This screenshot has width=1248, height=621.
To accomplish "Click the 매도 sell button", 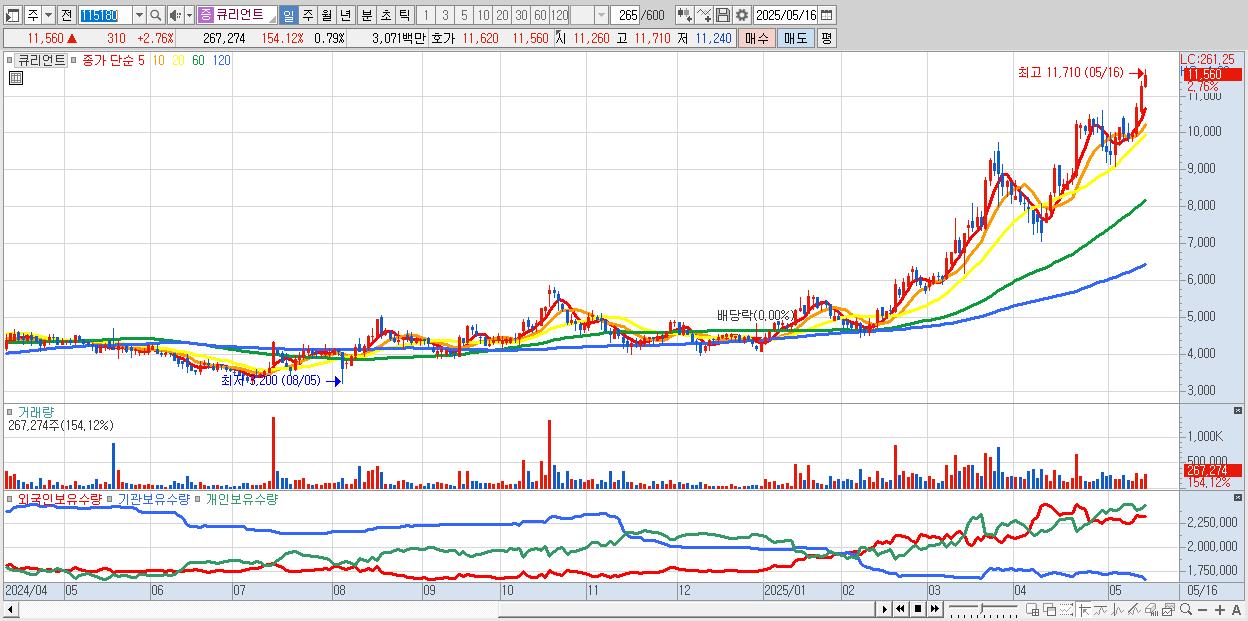I will pyautogui.click(x=795, y=38).
